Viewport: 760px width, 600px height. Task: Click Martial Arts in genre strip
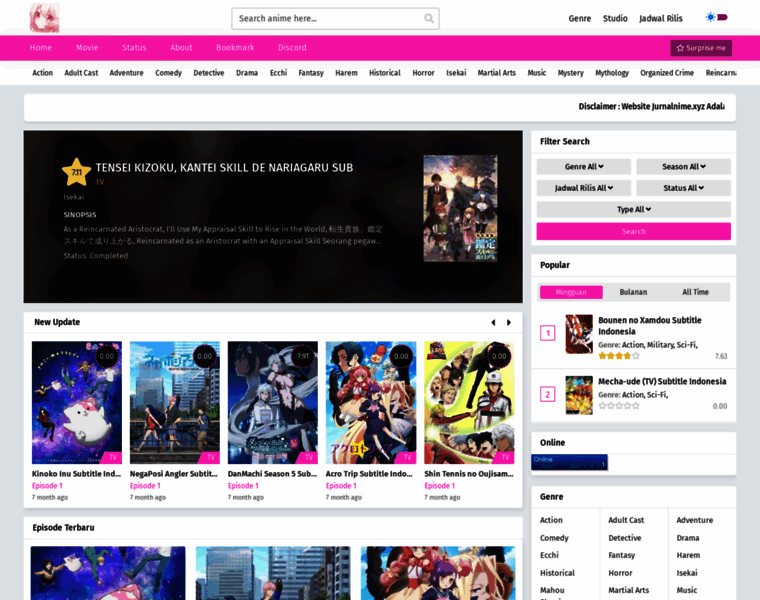[x=497, y=73]
